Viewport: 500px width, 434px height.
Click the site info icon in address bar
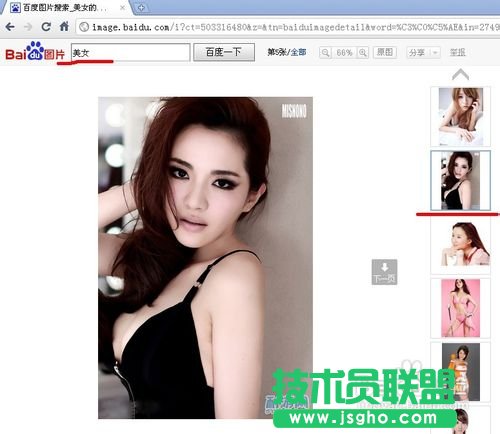click(x=84, y=27)
